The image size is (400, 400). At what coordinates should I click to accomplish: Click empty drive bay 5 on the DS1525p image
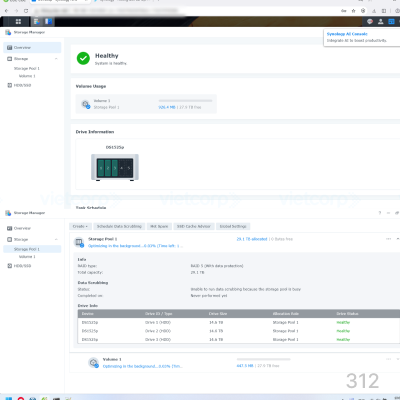(x=129, y=168)
